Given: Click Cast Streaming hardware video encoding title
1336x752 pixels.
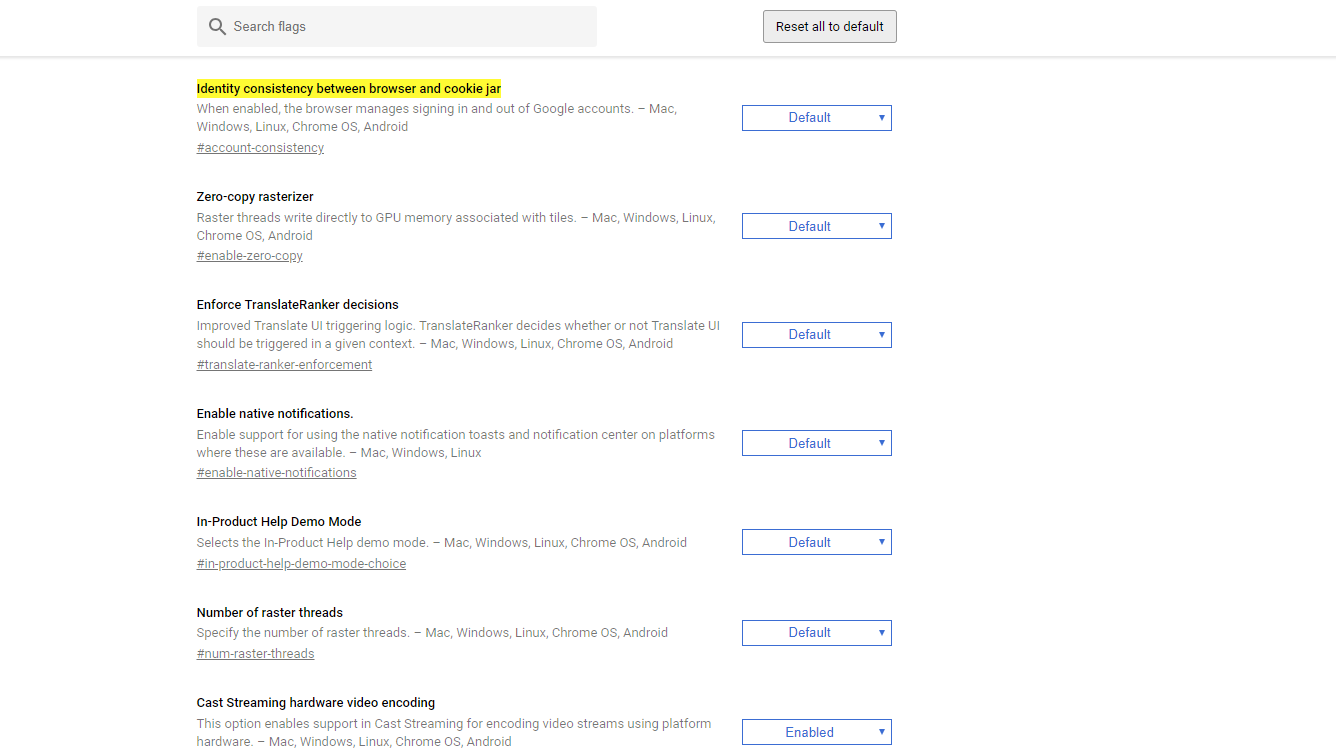Looking at the screenshot, I should click(x=315, y=703).
